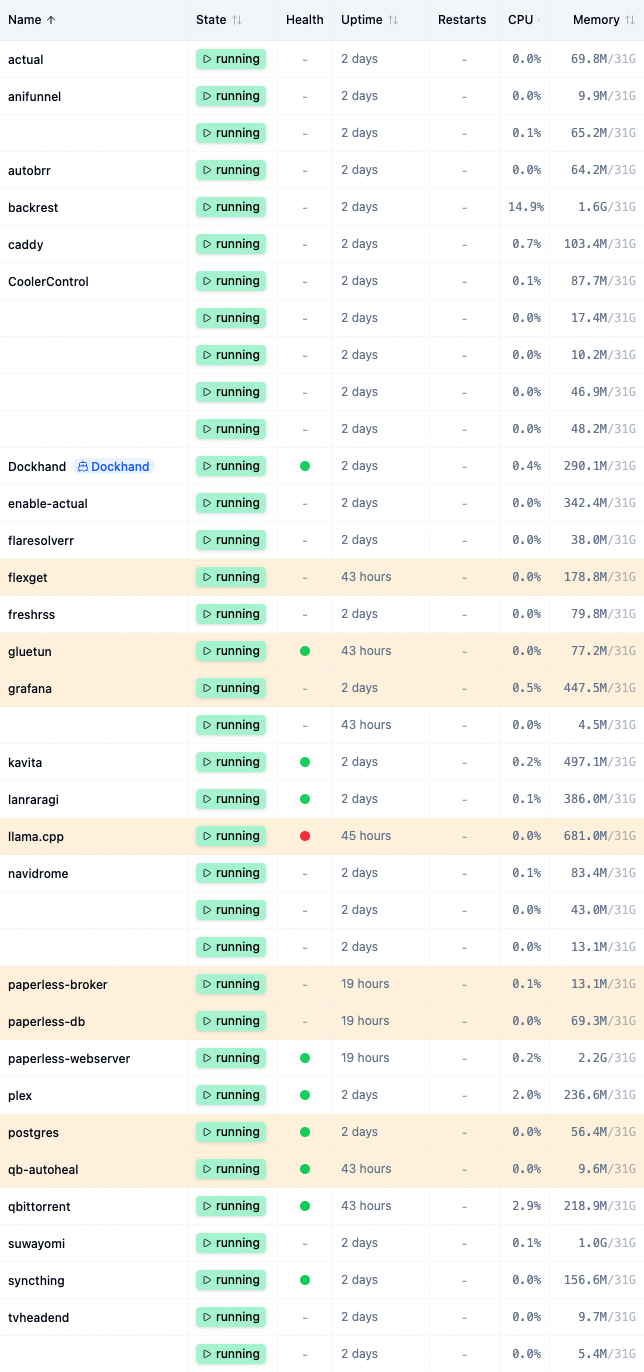This screenshot has width=644, height=1372.
Task: Click the 45 hours uptime cell
Action: point(366,836)
